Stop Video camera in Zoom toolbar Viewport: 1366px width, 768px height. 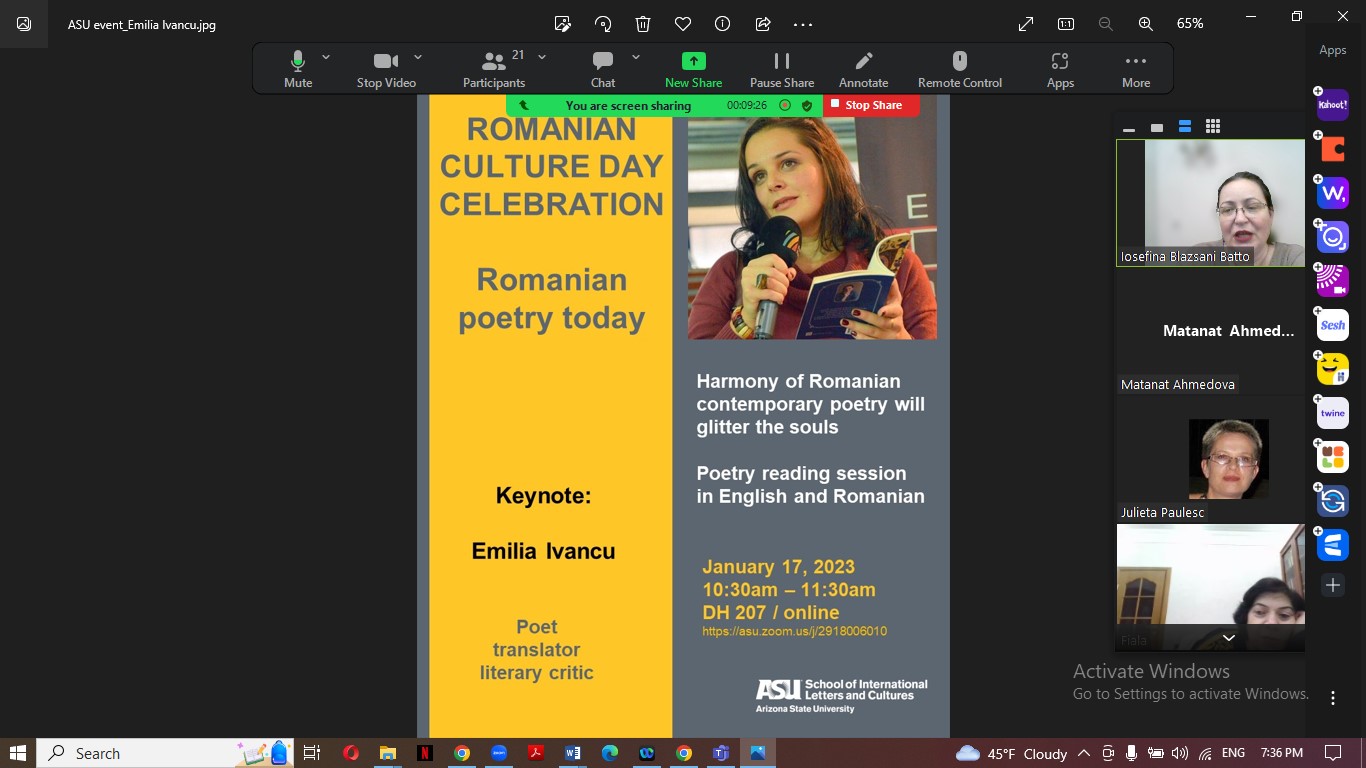coord(386,69)
